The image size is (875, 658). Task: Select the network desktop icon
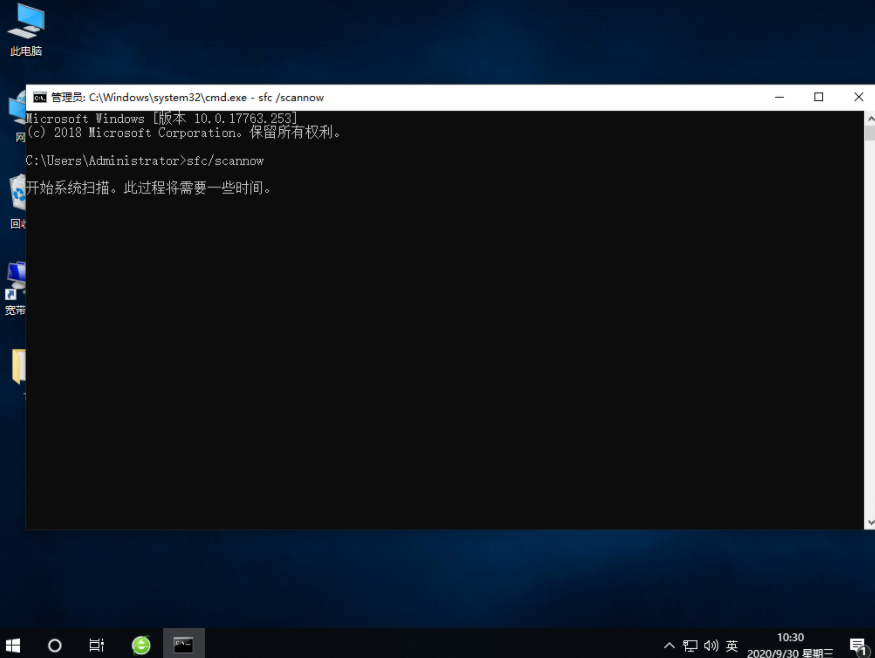point(16,110)
